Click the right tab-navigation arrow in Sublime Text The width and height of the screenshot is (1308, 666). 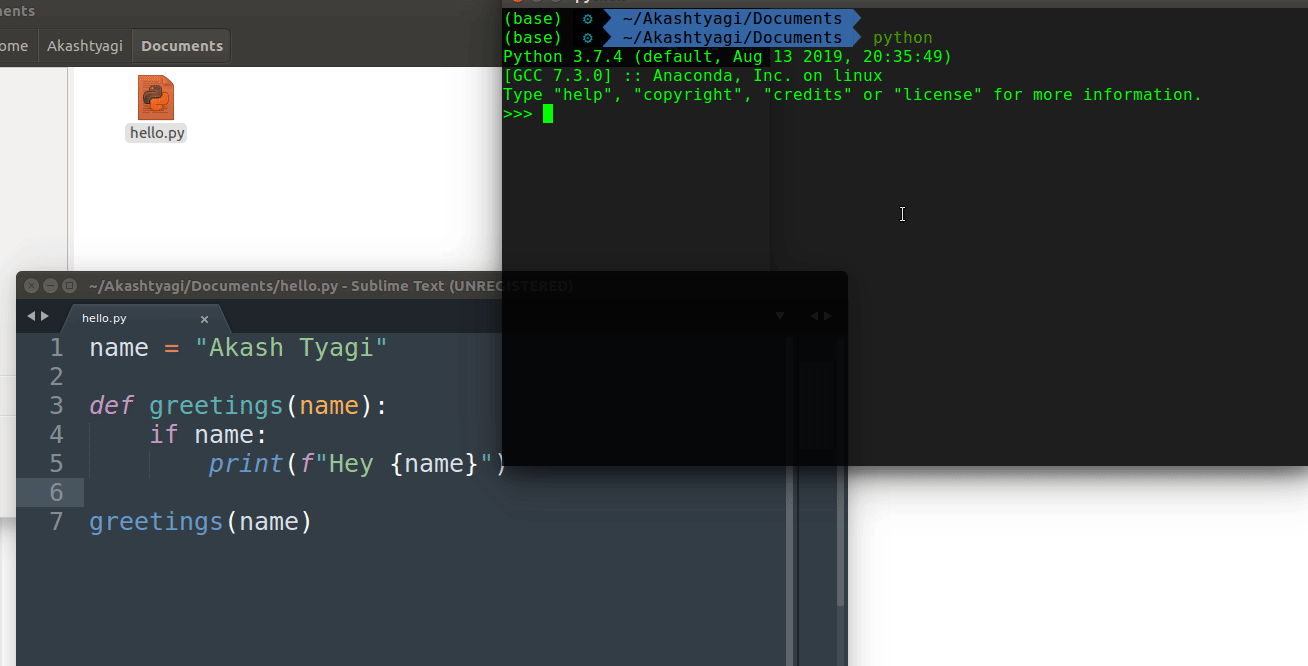pyautogui.click(x=44, y=315)
